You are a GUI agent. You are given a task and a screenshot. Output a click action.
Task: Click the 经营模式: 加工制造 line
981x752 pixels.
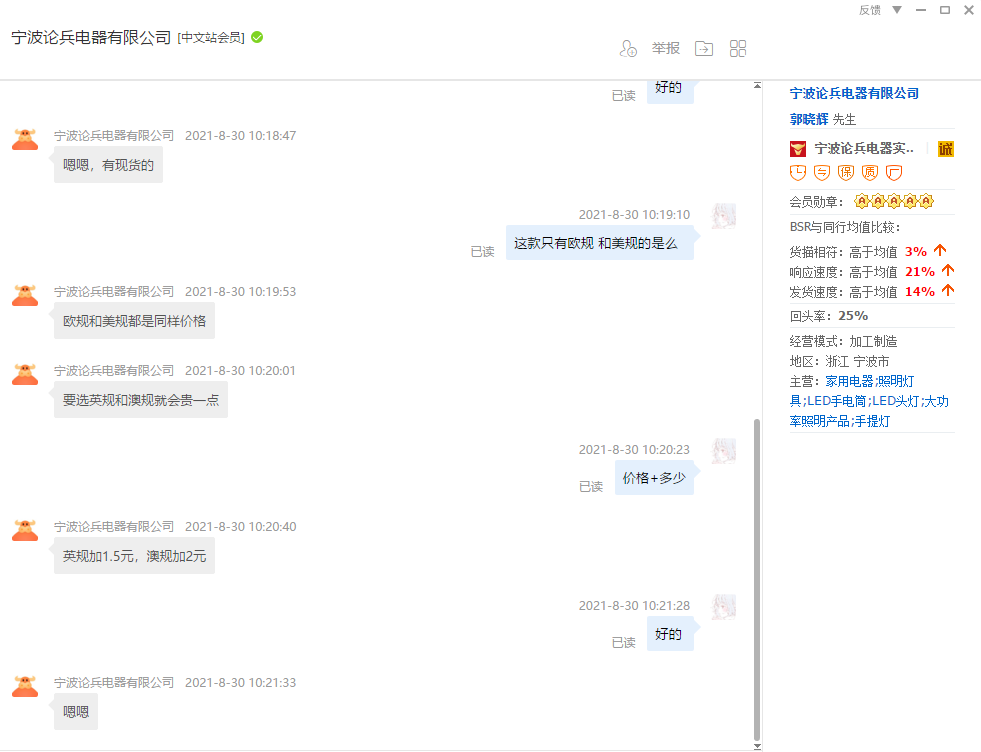(843, 342)
